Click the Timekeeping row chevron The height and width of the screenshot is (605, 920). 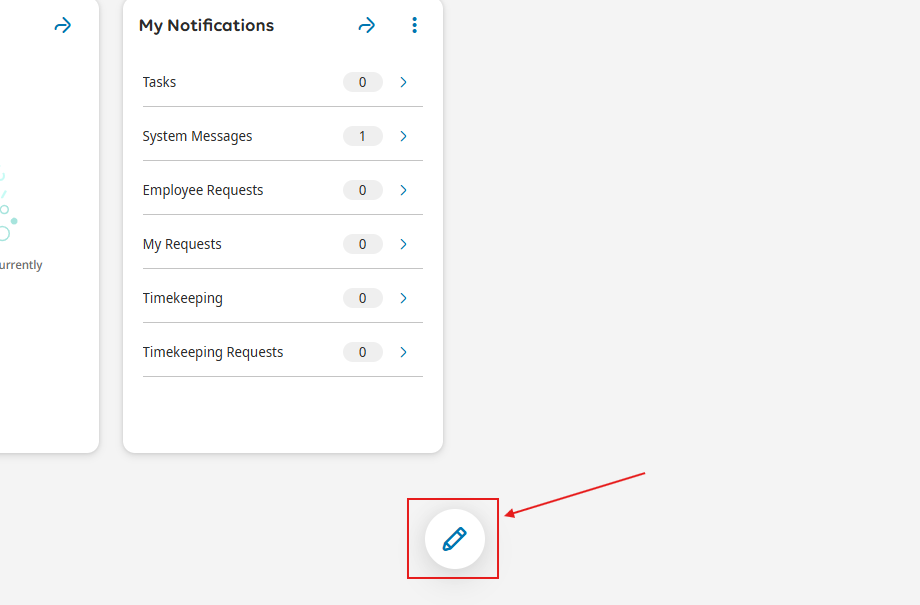[404, 298]
